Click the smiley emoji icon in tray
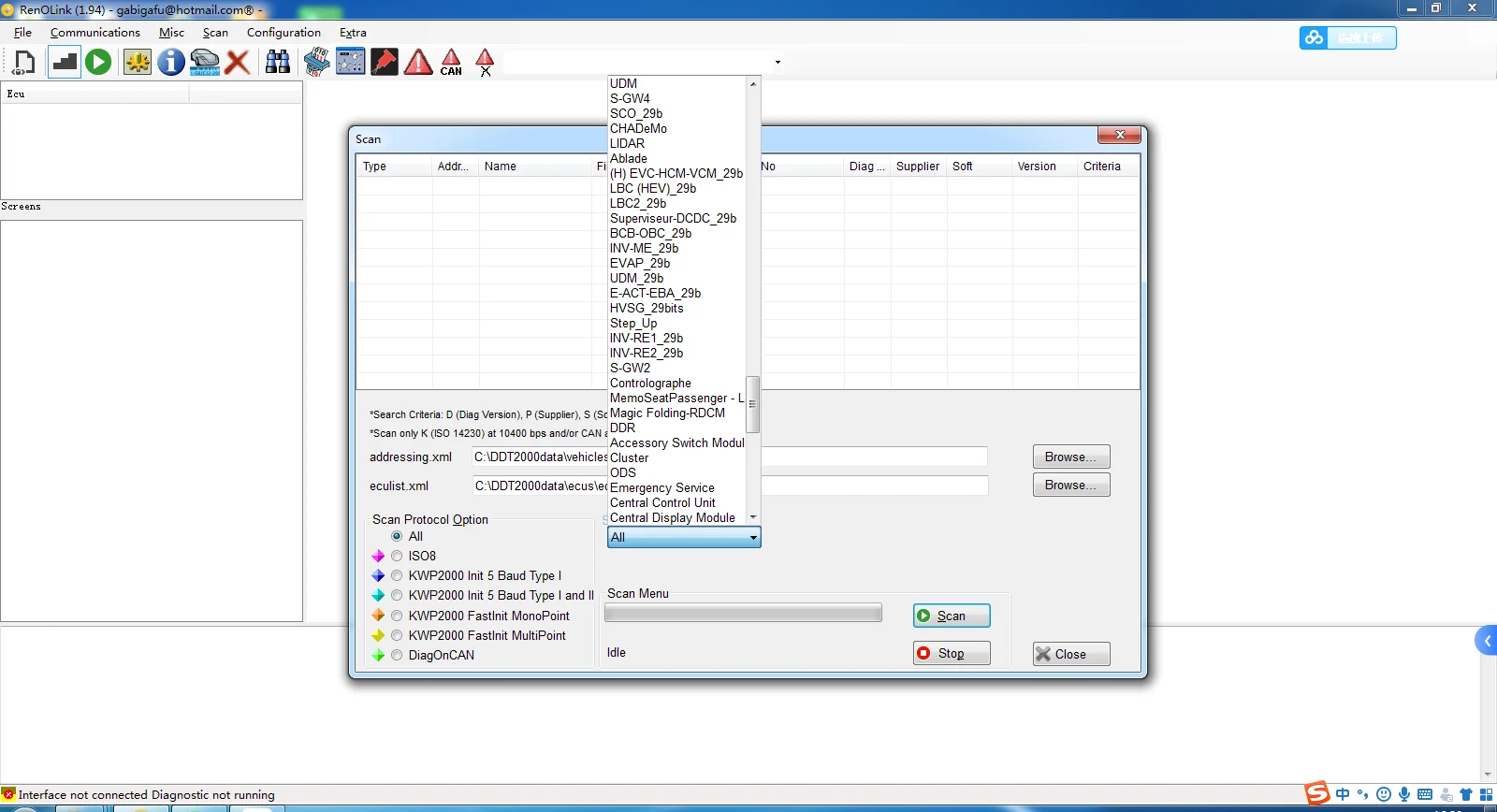 click(1384, 794)
